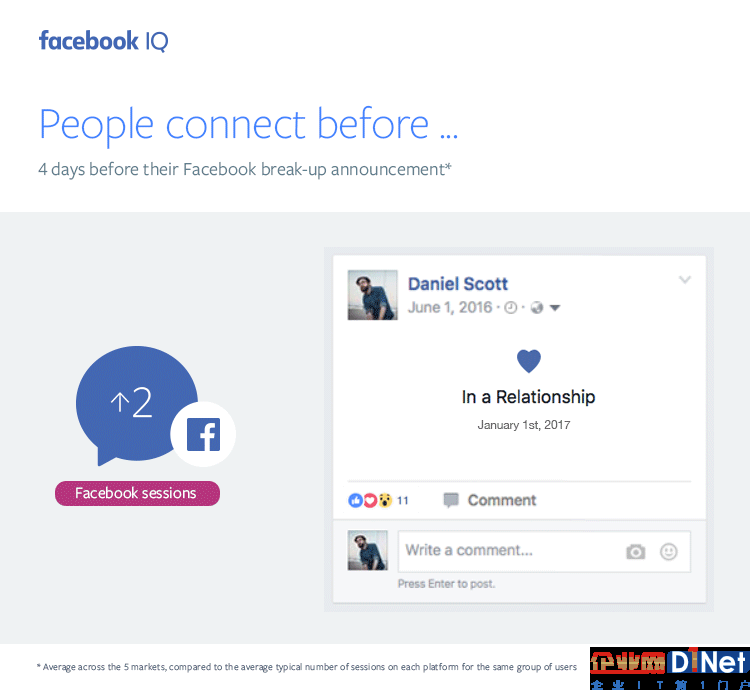Click the small avatar beside comment box
Viewport: 750px width, 690px height.
(x=367, y=550)
